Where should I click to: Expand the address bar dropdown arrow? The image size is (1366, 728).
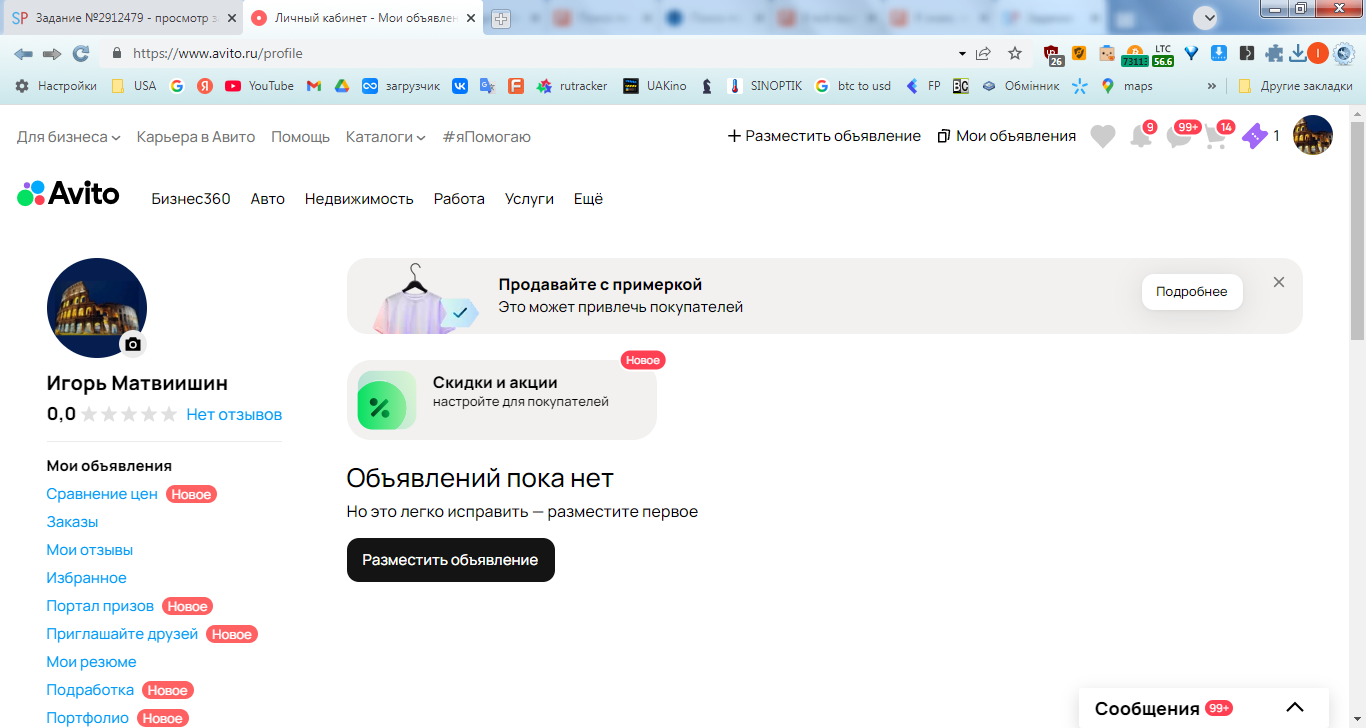(x=962, y=53)
